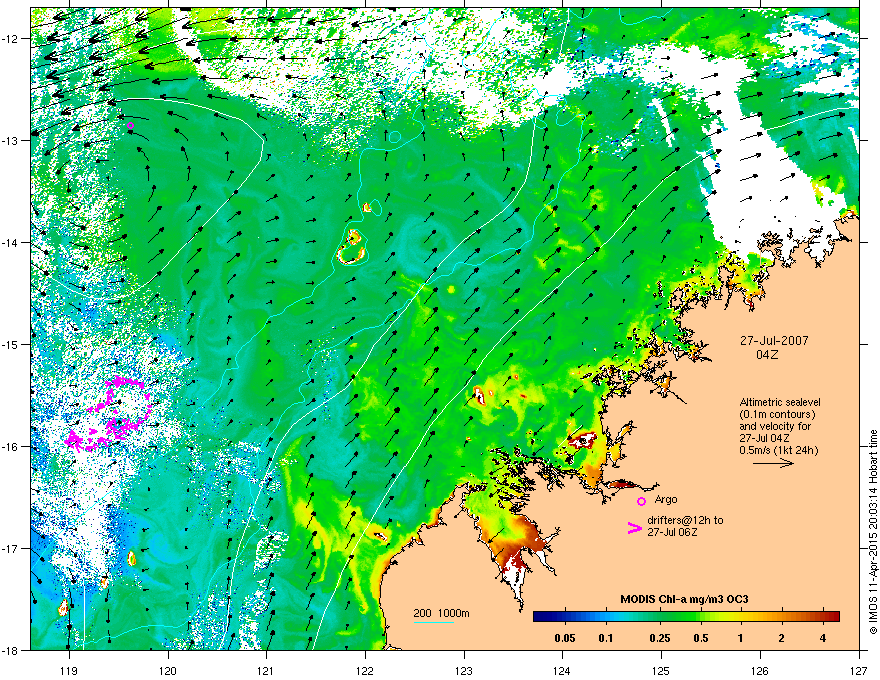Image resolution: width=880 pixels, height=680 pixels.
Task: Click the 27-Jul-2007 04Z date label
Action: [x=774, y=347]
